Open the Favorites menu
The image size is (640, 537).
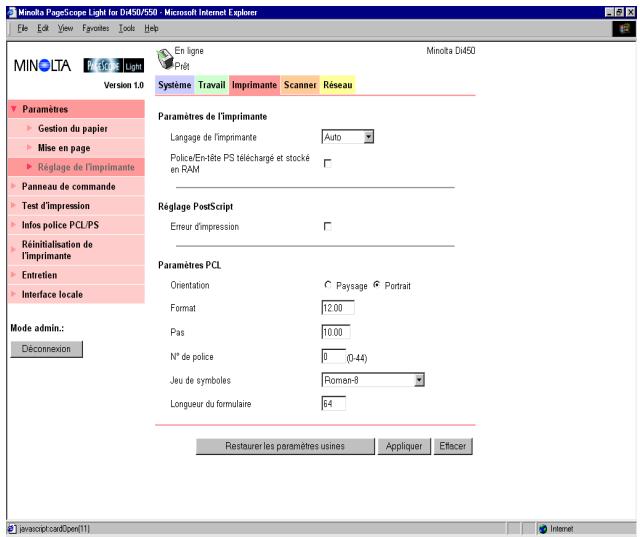coord(96,28)
